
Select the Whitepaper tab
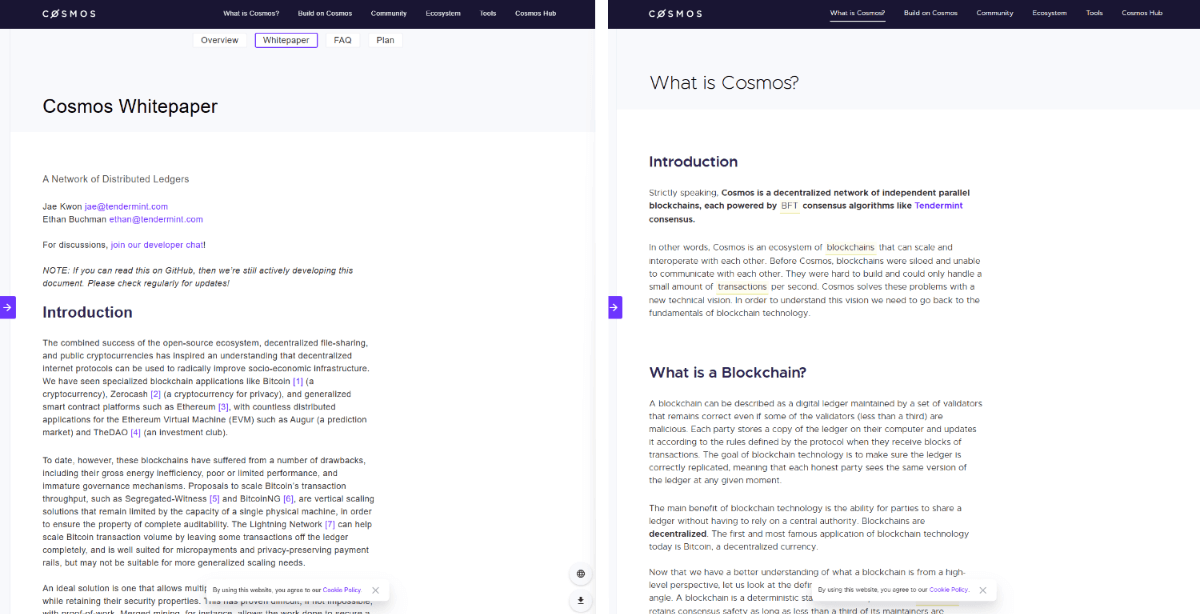pyautogui.click(x=286, y=41)
